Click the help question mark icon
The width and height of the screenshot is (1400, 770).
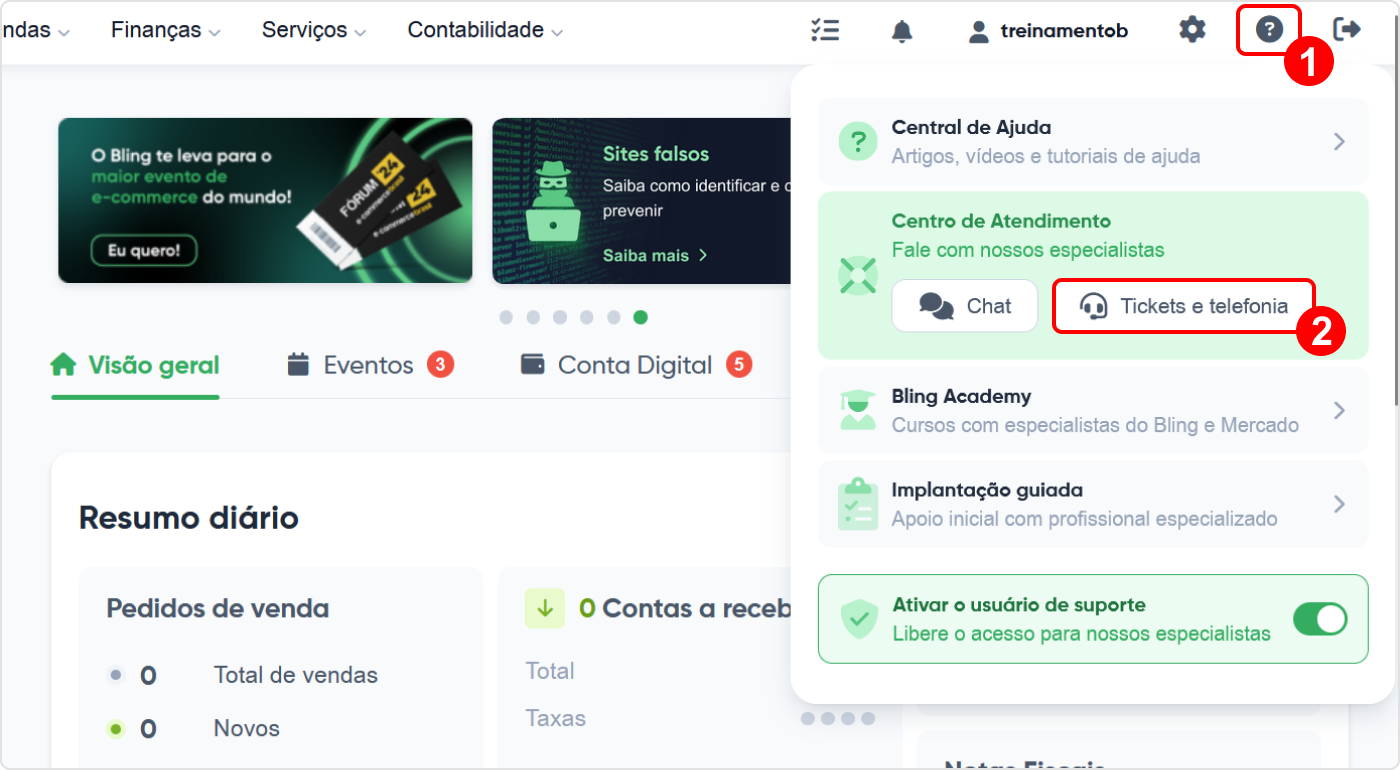point(1269,30)
